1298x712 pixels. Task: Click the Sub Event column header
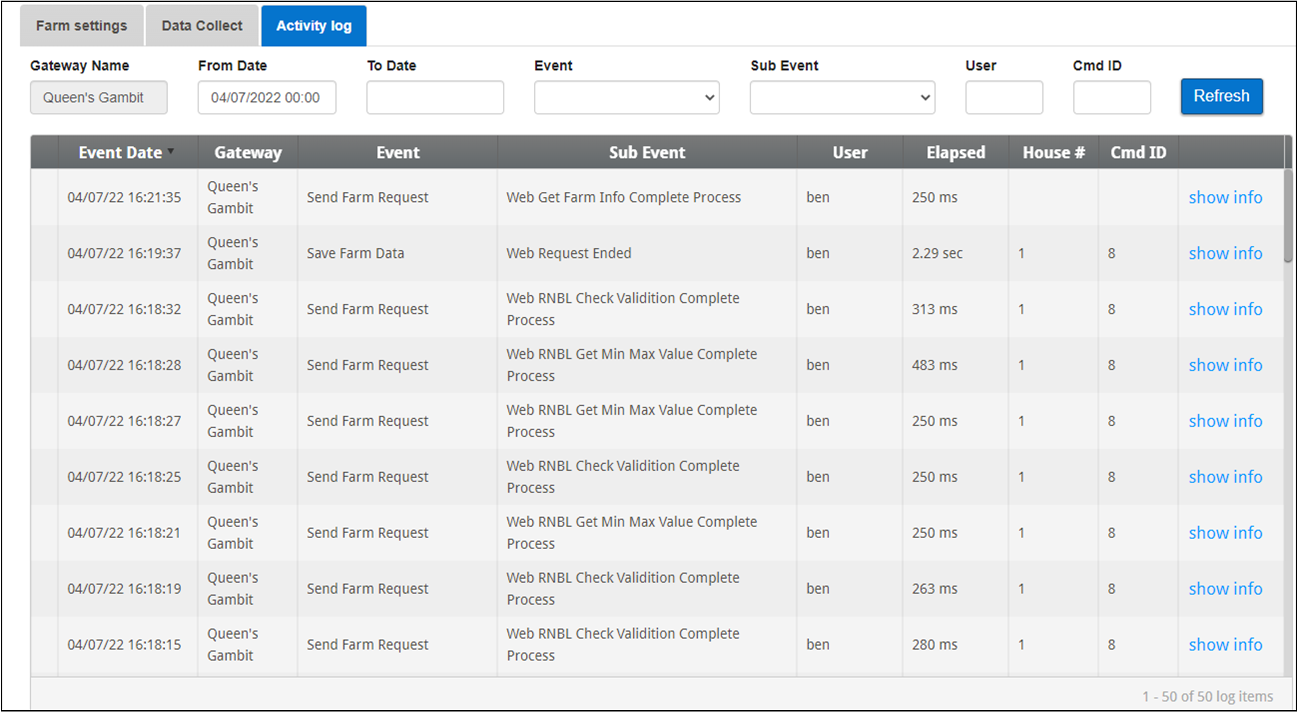click(647, 153)
